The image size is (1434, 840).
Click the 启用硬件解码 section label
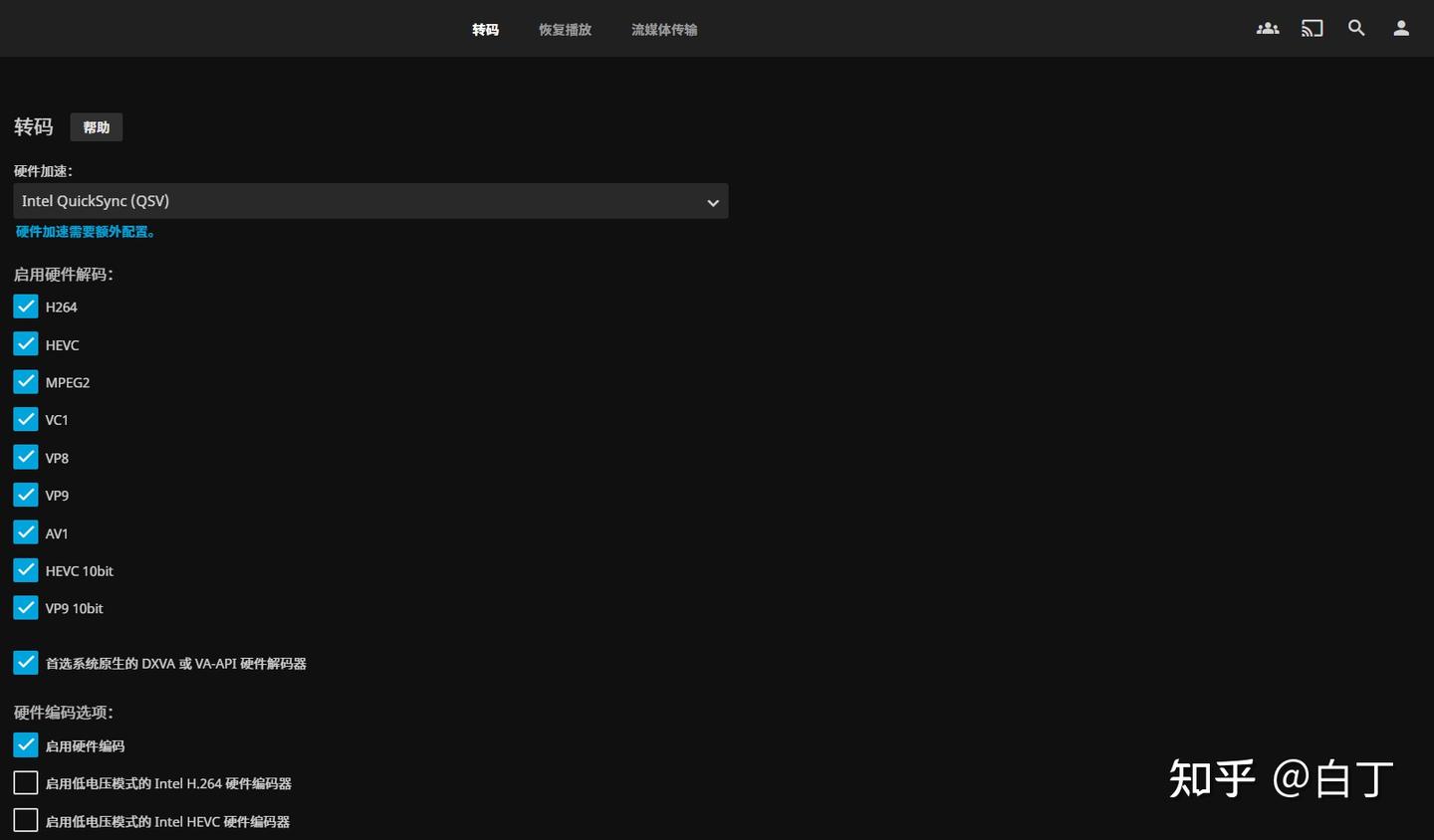click(x=64, y=275)
